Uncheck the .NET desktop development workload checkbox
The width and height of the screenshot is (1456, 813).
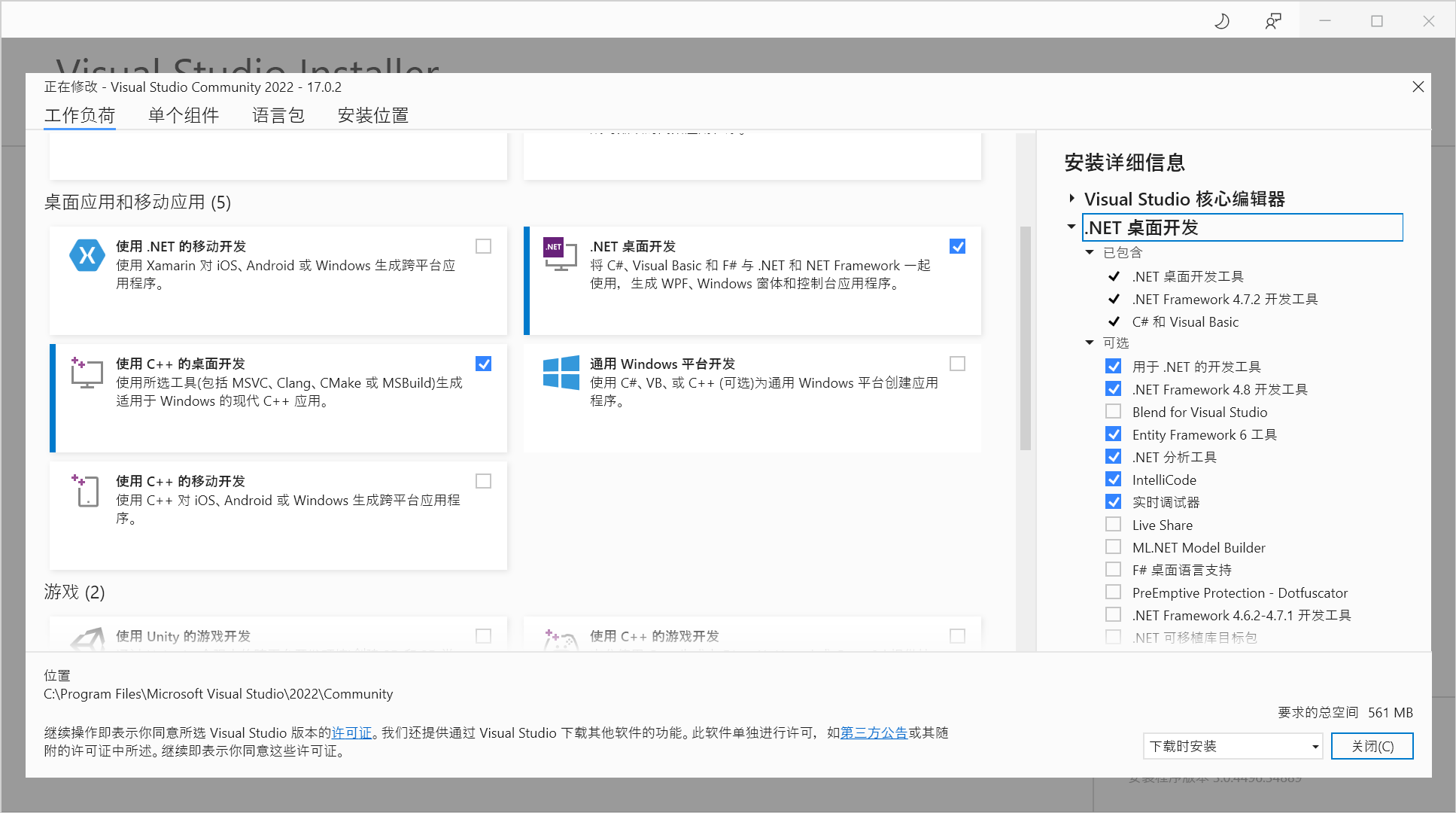957,246
